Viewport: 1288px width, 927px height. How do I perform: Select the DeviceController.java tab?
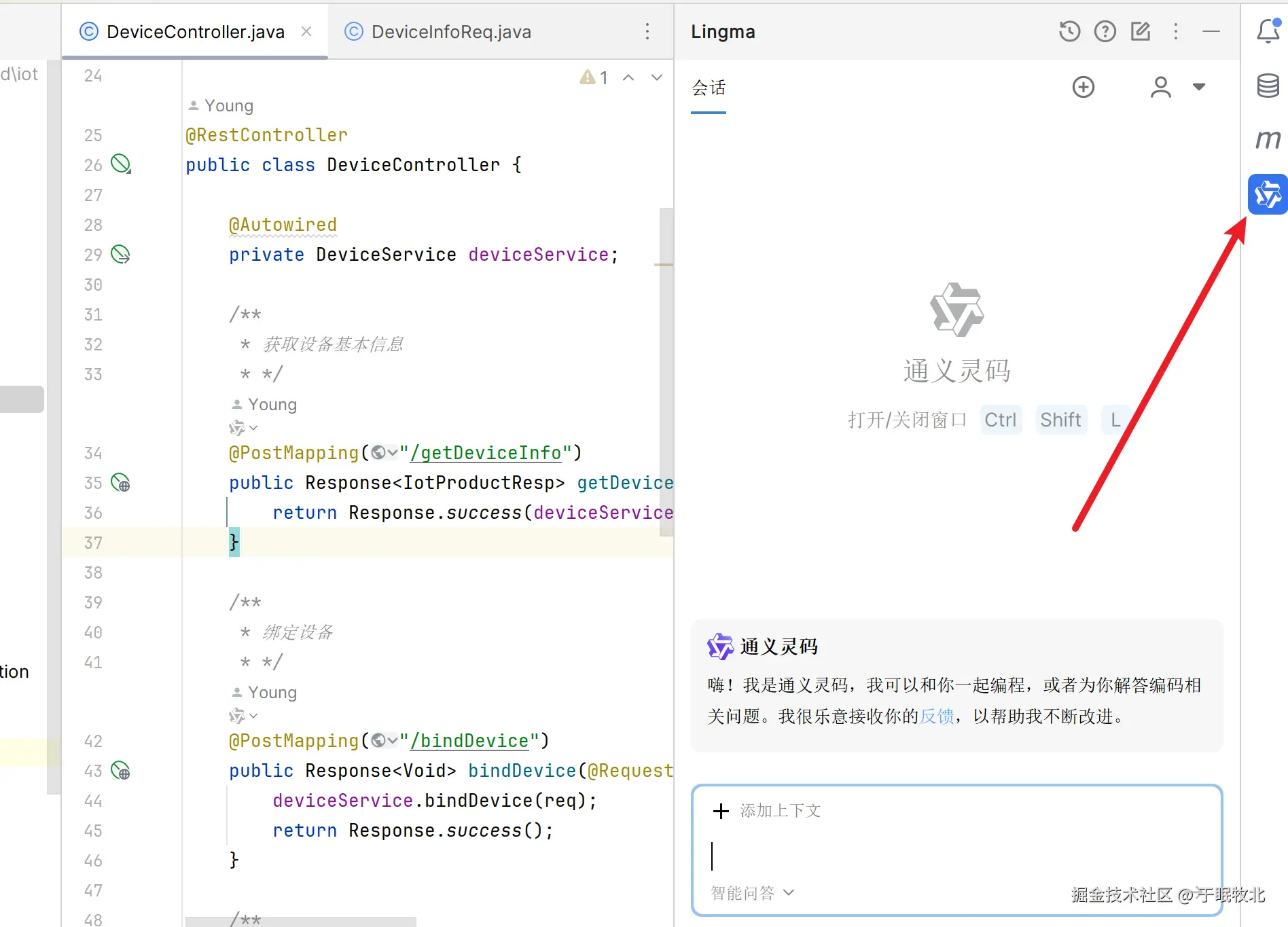point(196,32)
